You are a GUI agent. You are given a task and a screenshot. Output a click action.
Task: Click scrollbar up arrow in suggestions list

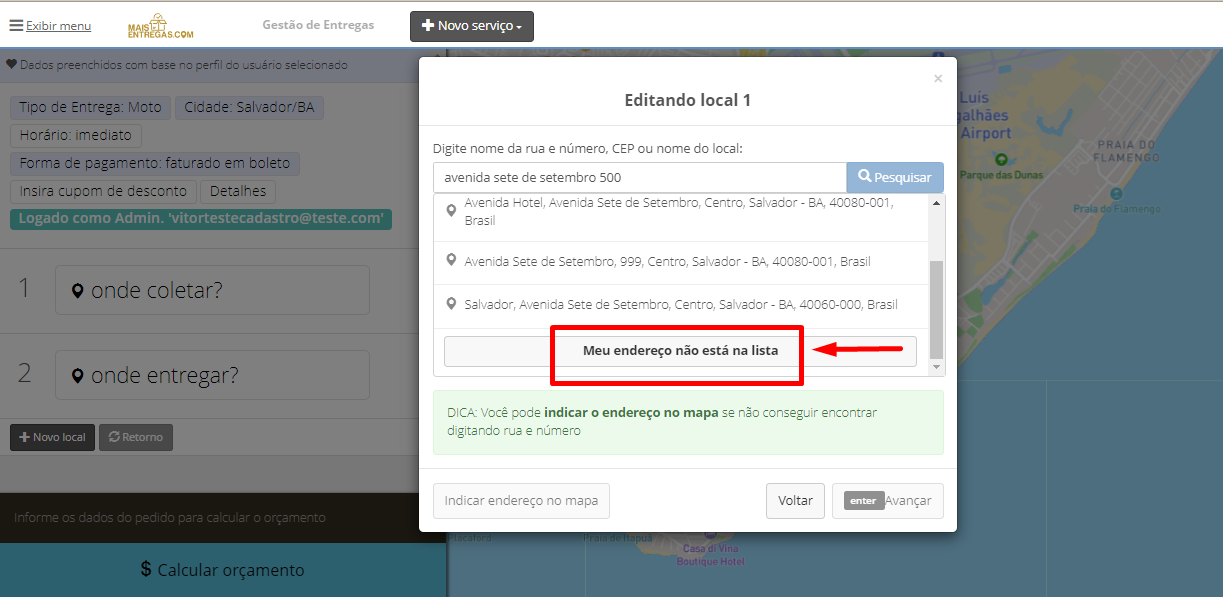(937, 203)
